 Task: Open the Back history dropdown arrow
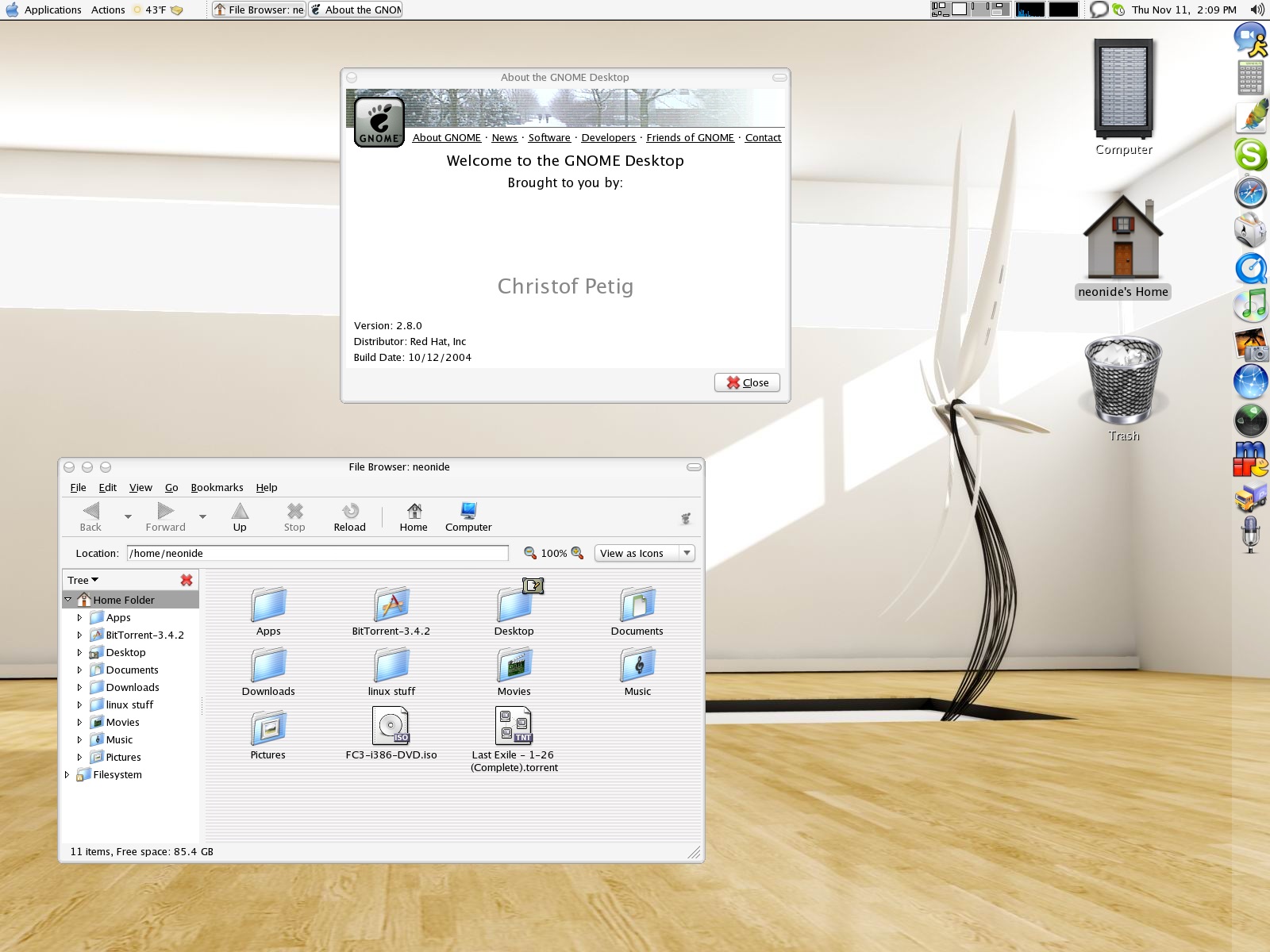pyautogui.click(x=128, y=516)
